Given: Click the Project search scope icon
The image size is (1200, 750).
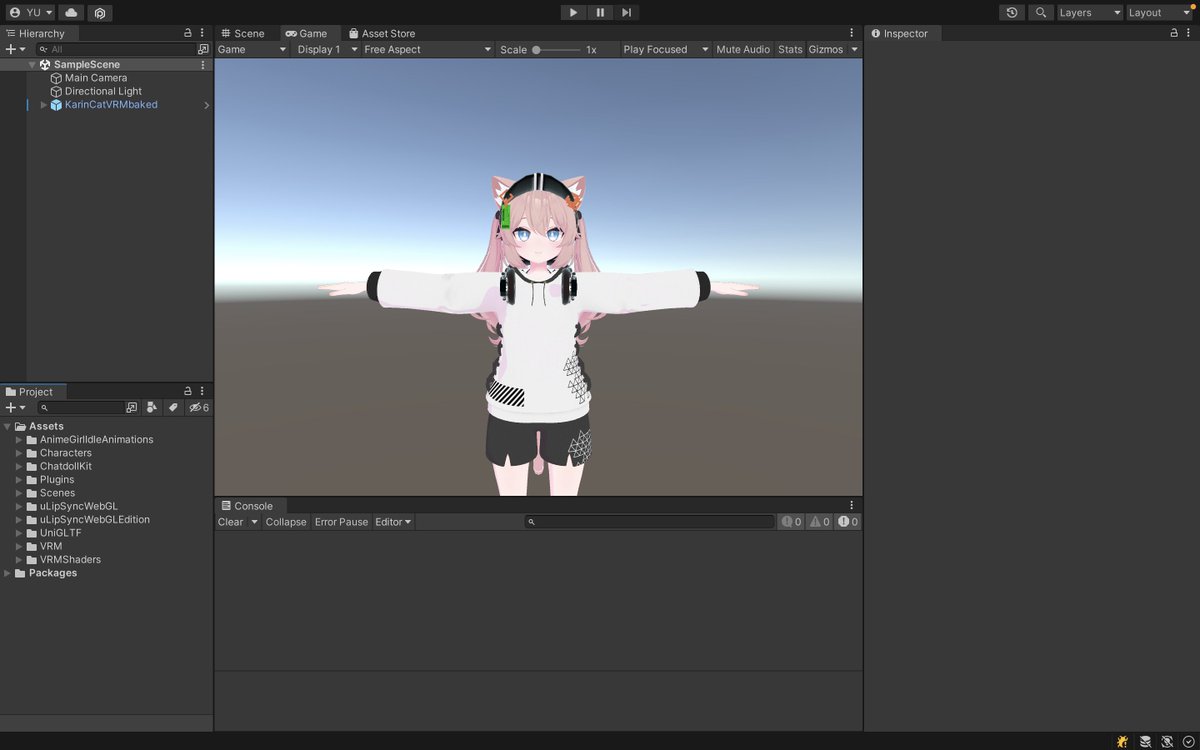Looking at the screenshot, I should click(x=132, y=407).
